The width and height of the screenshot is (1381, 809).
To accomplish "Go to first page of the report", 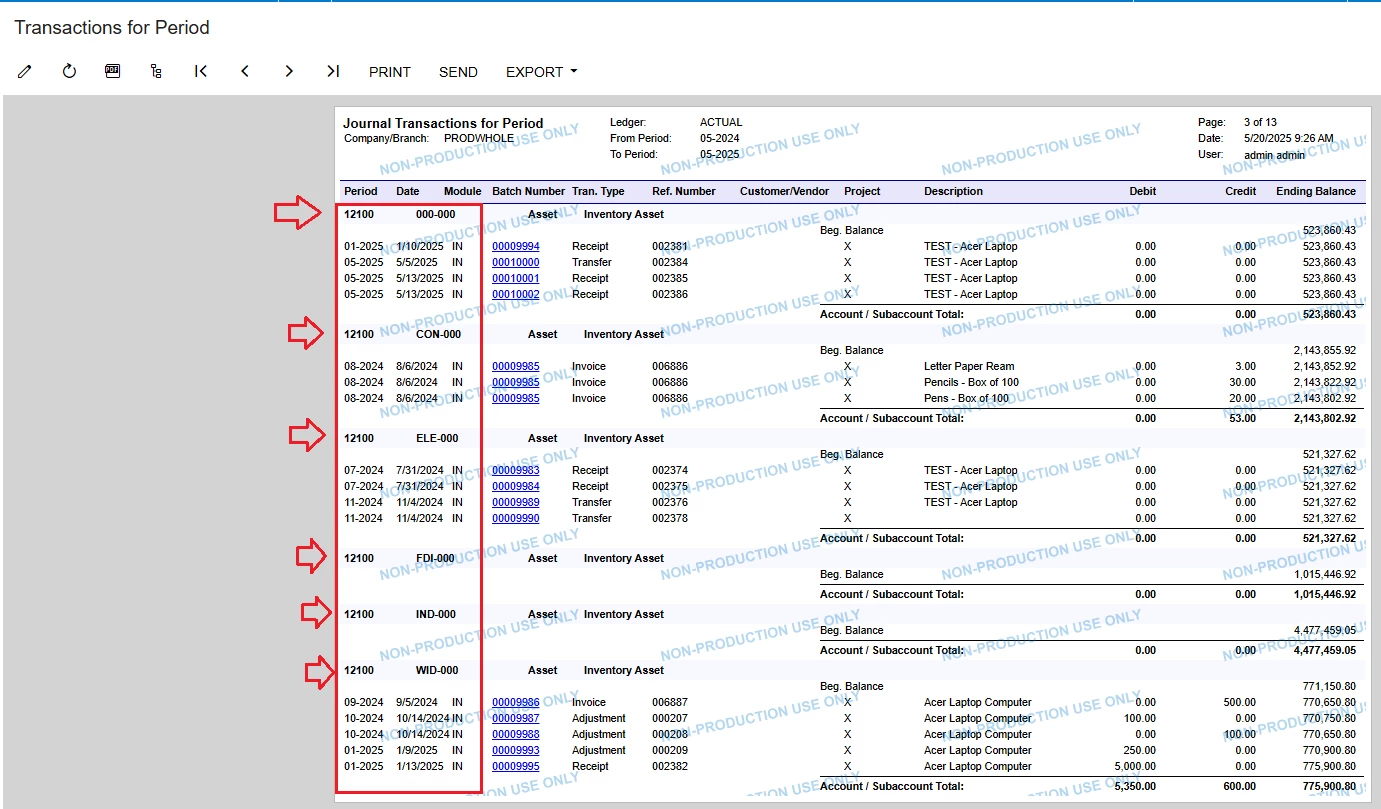I will tap(201, 72).
